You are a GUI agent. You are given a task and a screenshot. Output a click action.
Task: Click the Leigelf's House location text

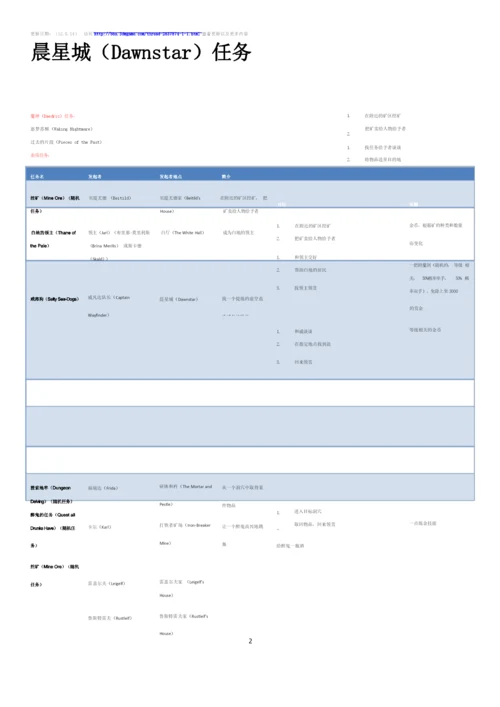click(x=182, y=589)
